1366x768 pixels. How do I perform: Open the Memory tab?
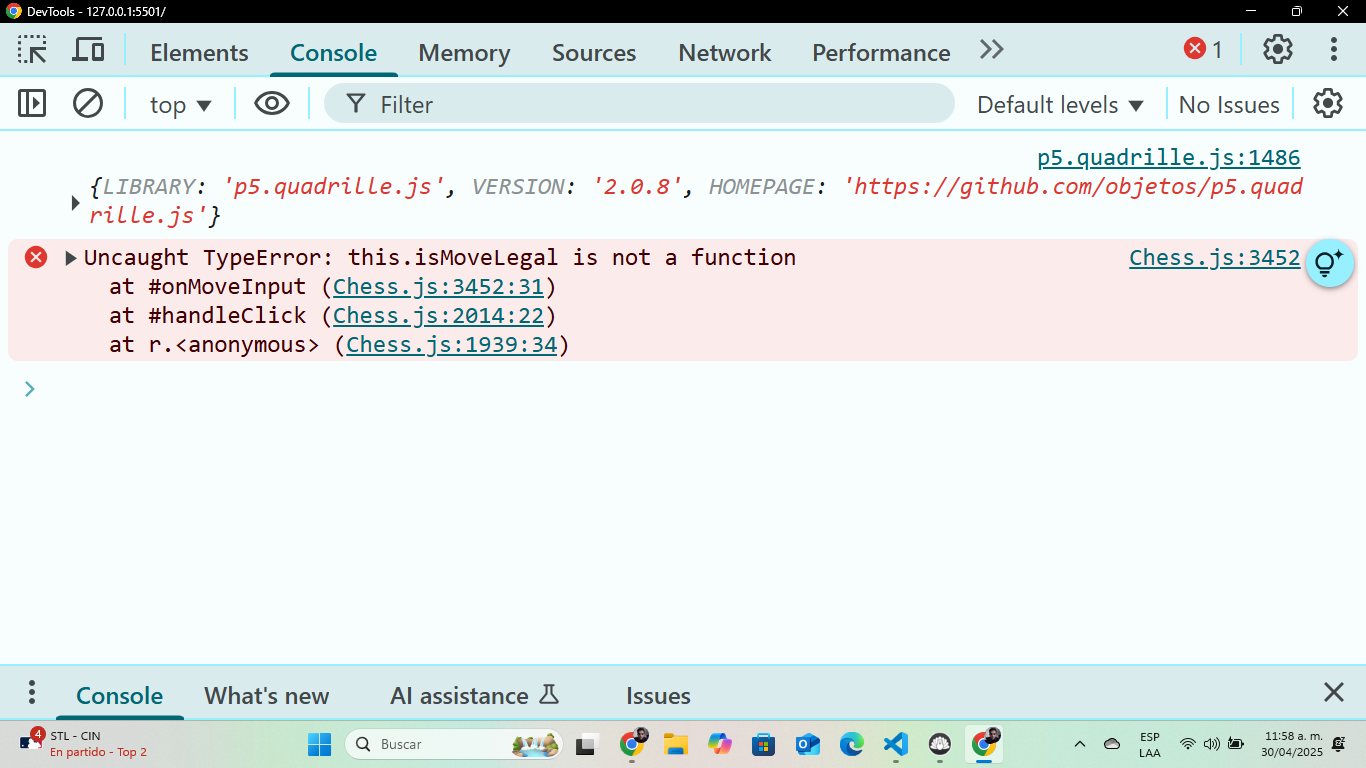pos(464,52)
